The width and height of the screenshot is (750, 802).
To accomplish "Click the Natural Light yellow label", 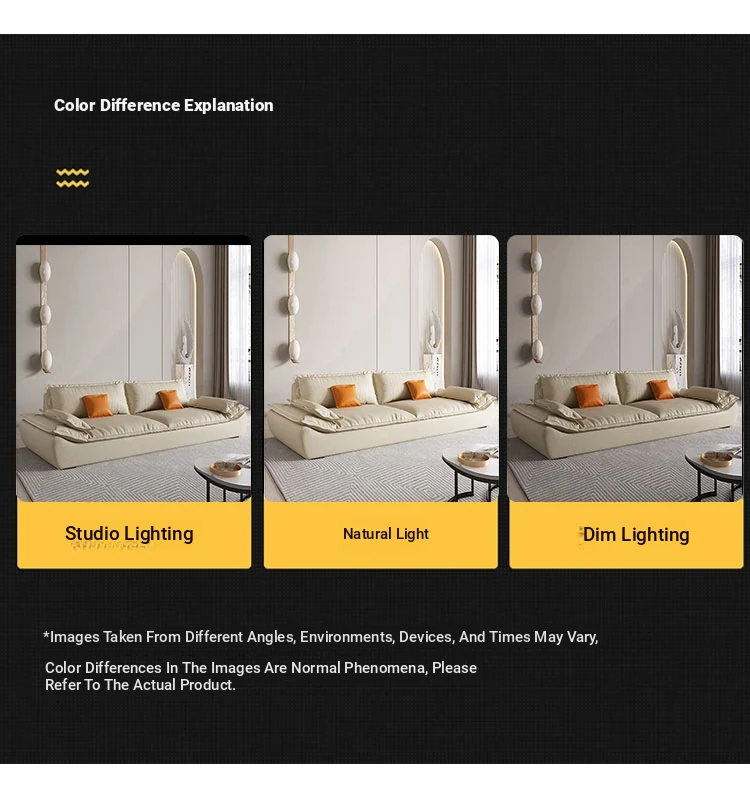I will pos(381,534).
